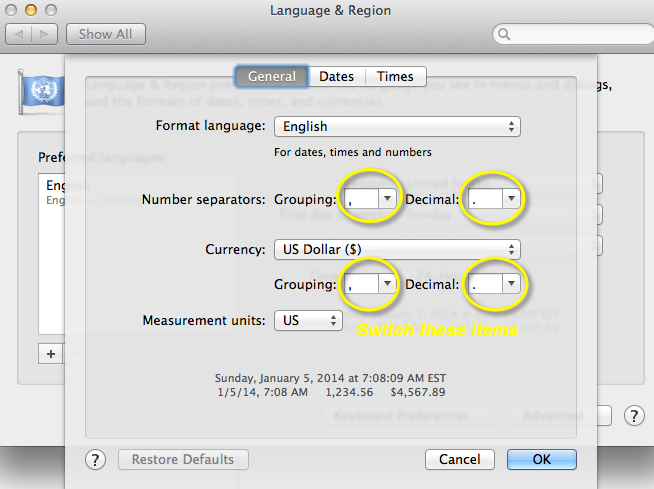654x489 pixels.
Task: Click the yellow minimize window button
Action: 31,10
